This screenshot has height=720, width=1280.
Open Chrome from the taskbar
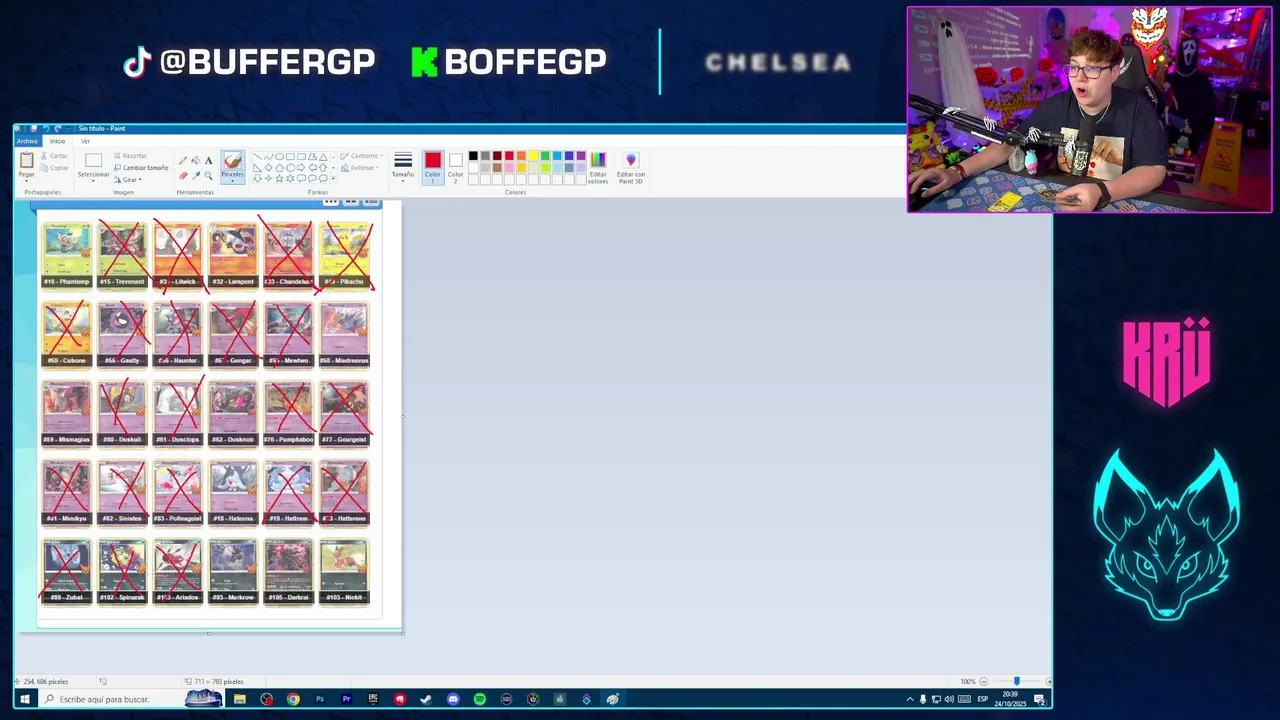pyautogui.click(x=293, y=699)
